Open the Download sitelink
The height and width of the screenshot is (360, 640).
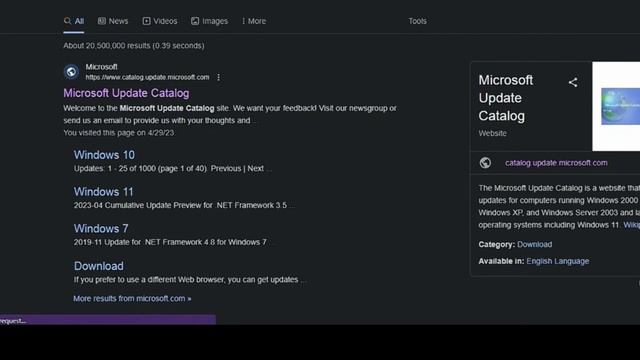pyautogui.click(x=98, y=266)
